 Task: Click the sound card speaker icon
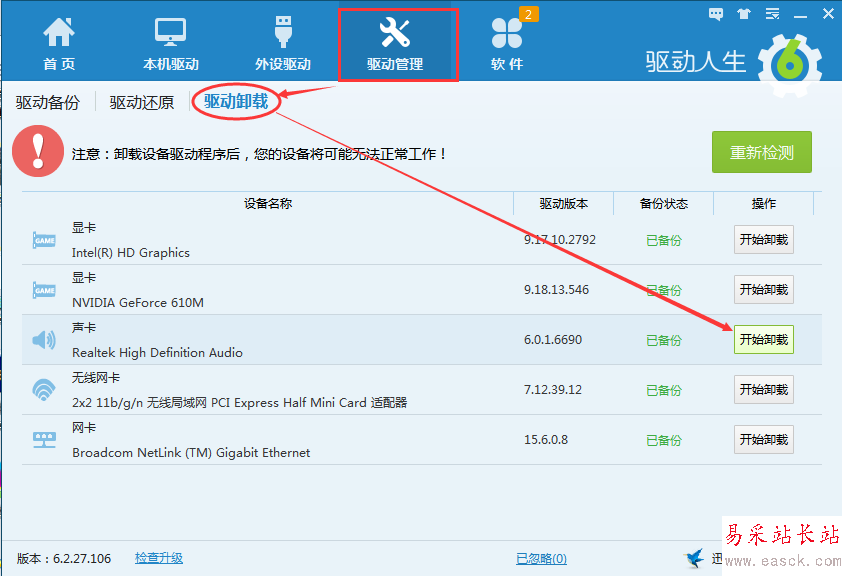44,339
